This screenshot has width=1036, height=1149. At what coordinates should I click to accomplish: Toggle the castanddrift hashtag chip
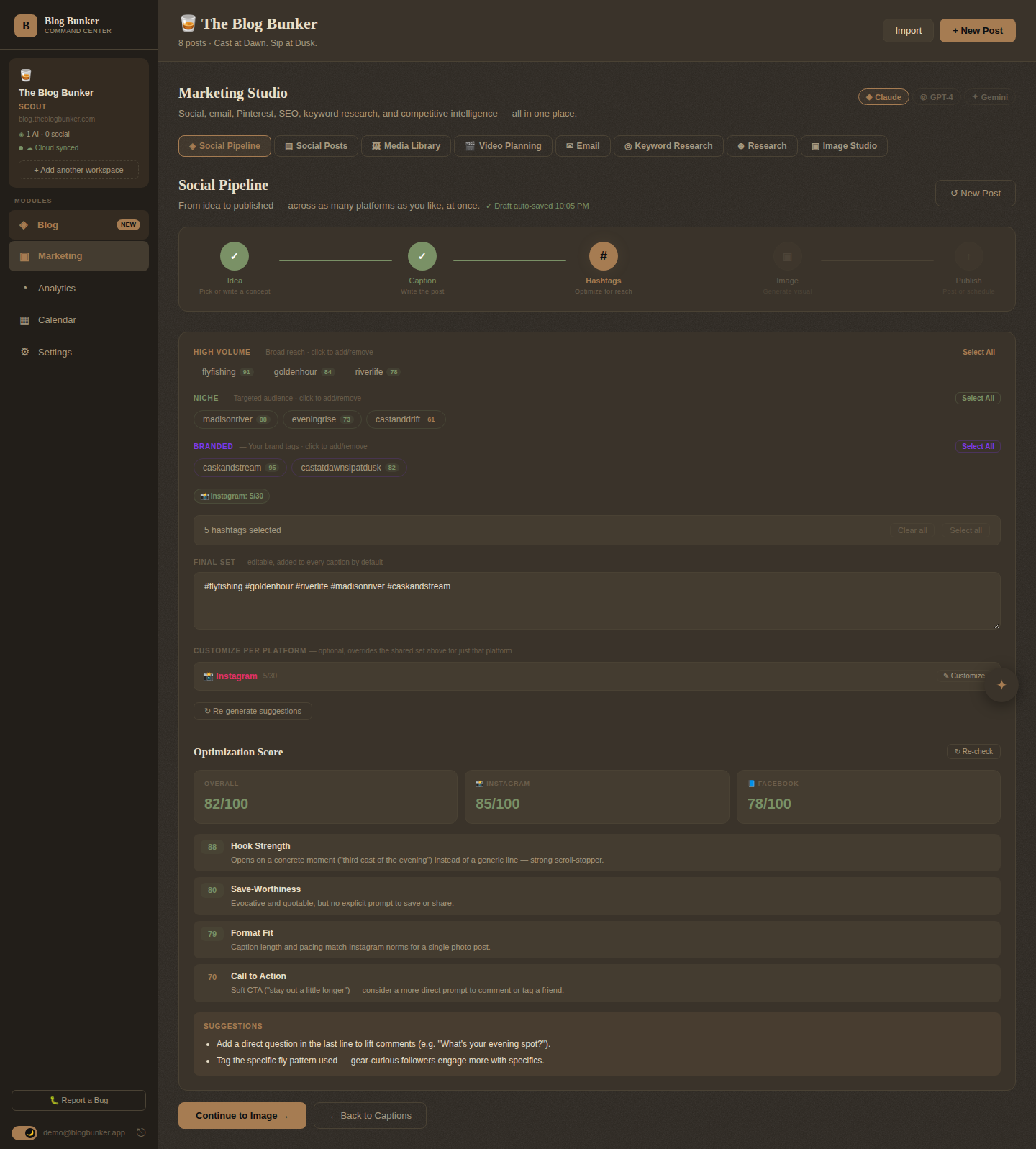coord(406,419)
